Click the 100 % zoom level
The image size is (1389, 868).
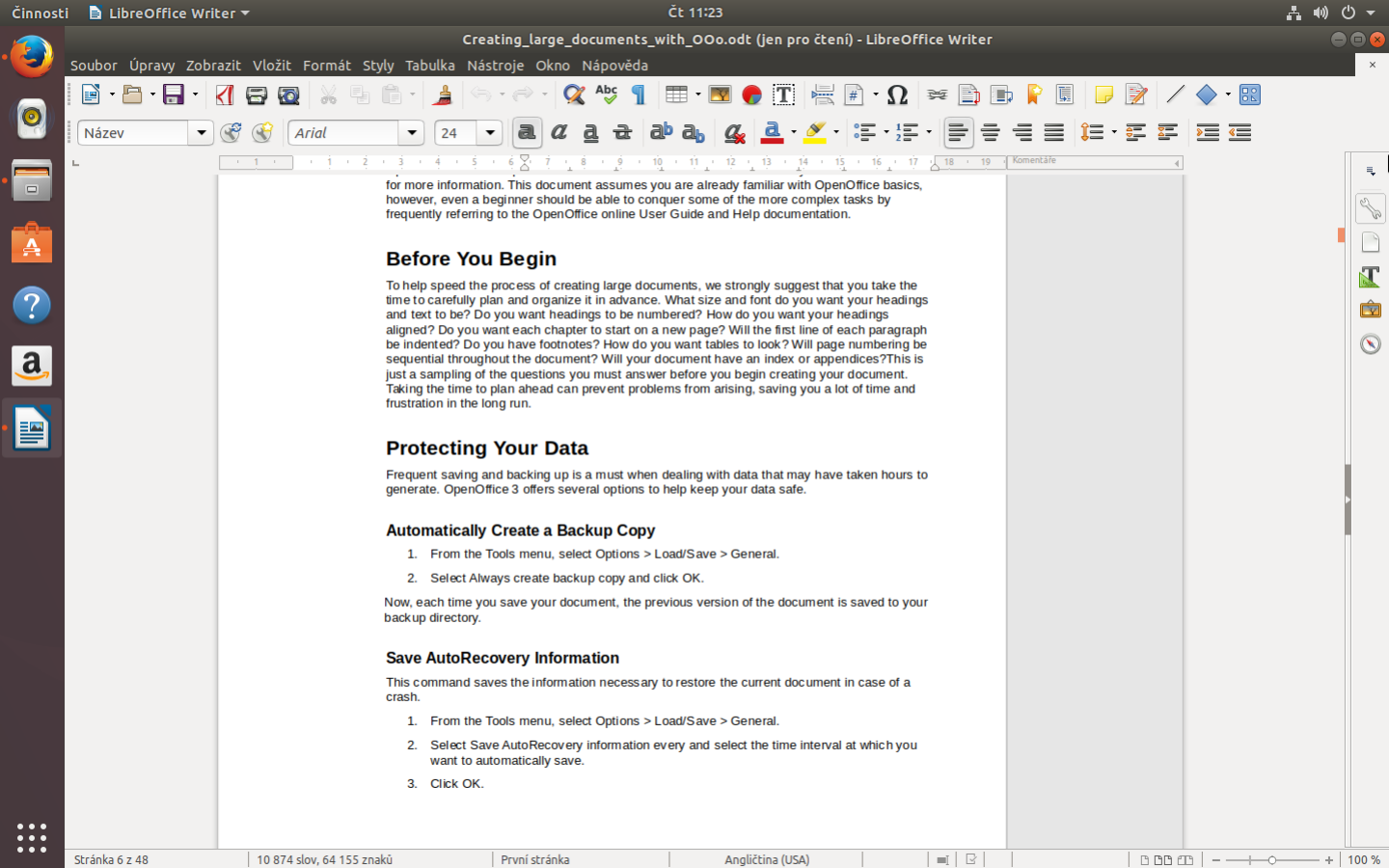click(1364, 859)
